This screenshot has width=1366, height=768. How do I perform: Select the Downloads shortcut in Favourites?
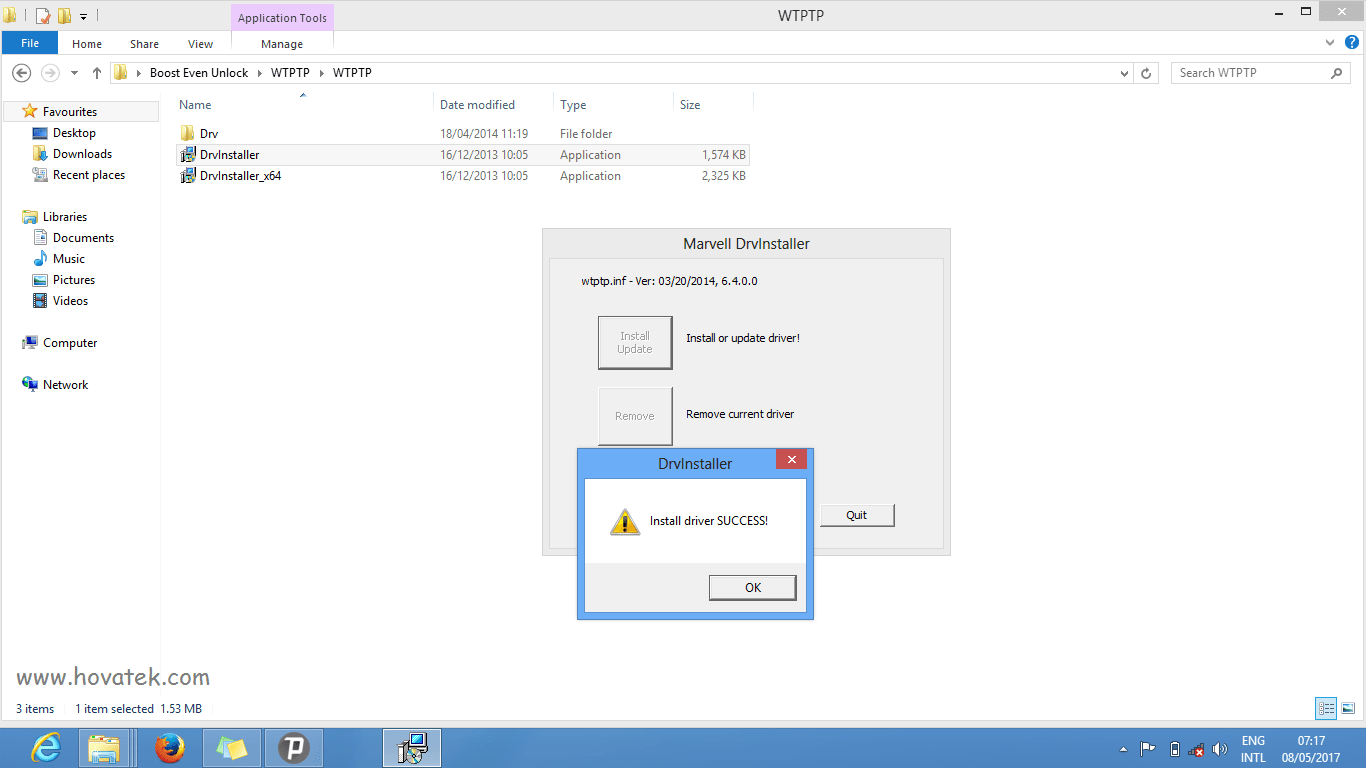(x=84, y=153)
